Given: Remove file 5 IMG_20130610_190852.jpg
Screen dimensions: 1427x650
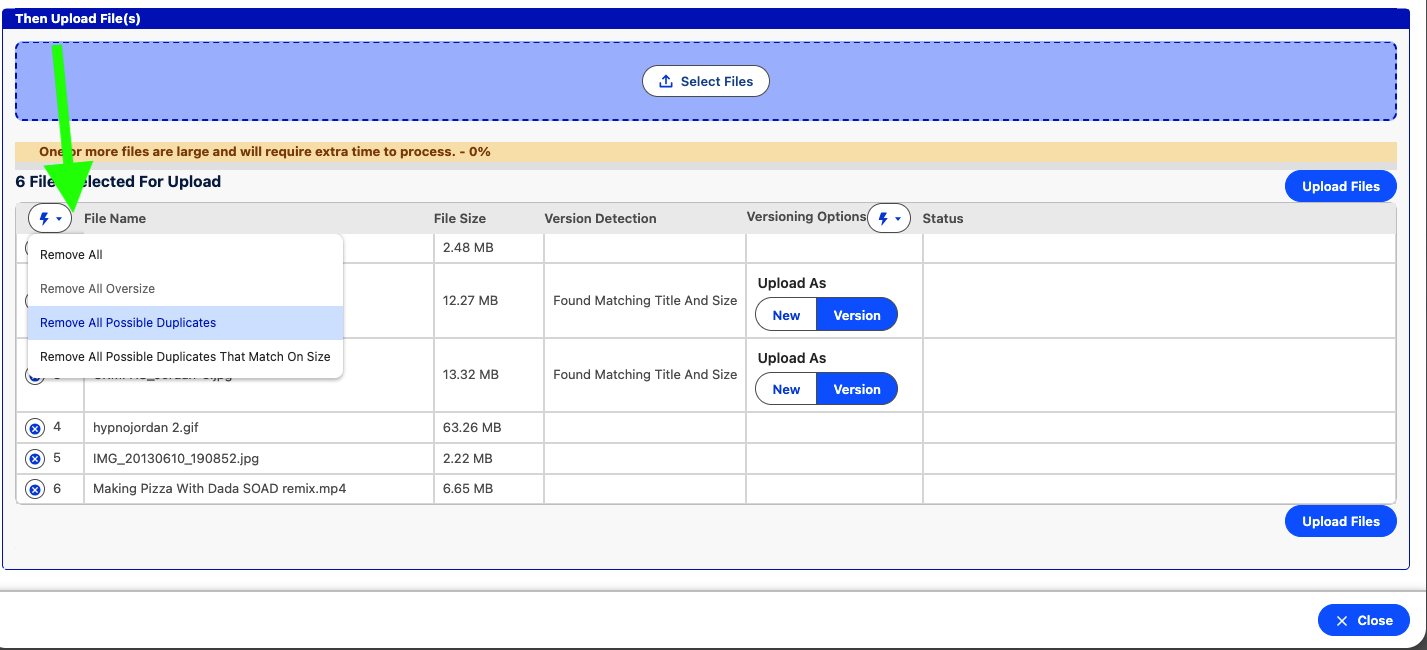Looking at the screenshot, I should click(35, 459).
